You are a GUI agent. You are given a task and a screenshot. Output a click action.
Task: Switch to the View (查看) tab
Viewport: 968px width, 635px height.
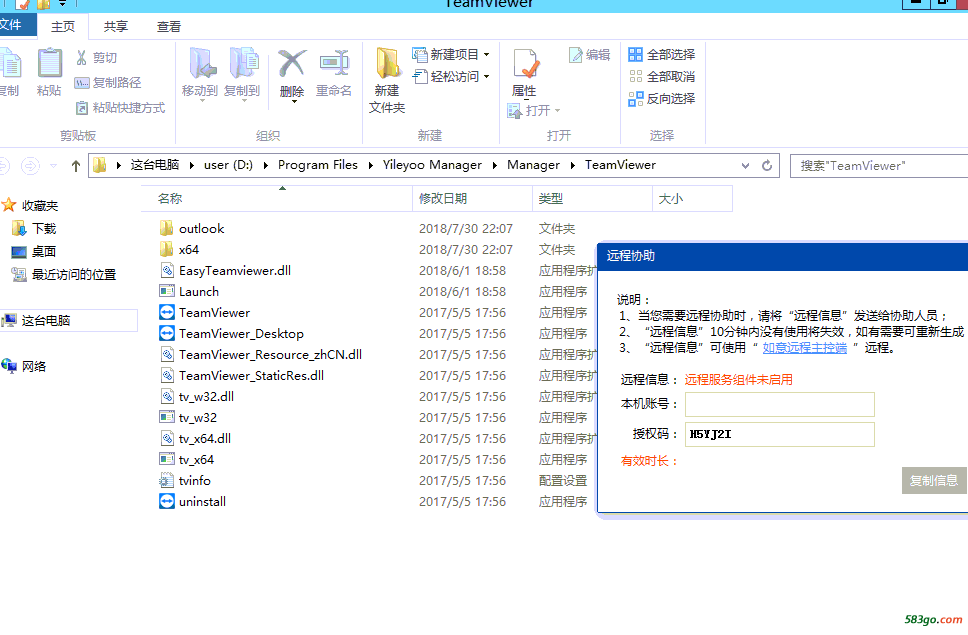pyautogui.click(x=169, y=27)
